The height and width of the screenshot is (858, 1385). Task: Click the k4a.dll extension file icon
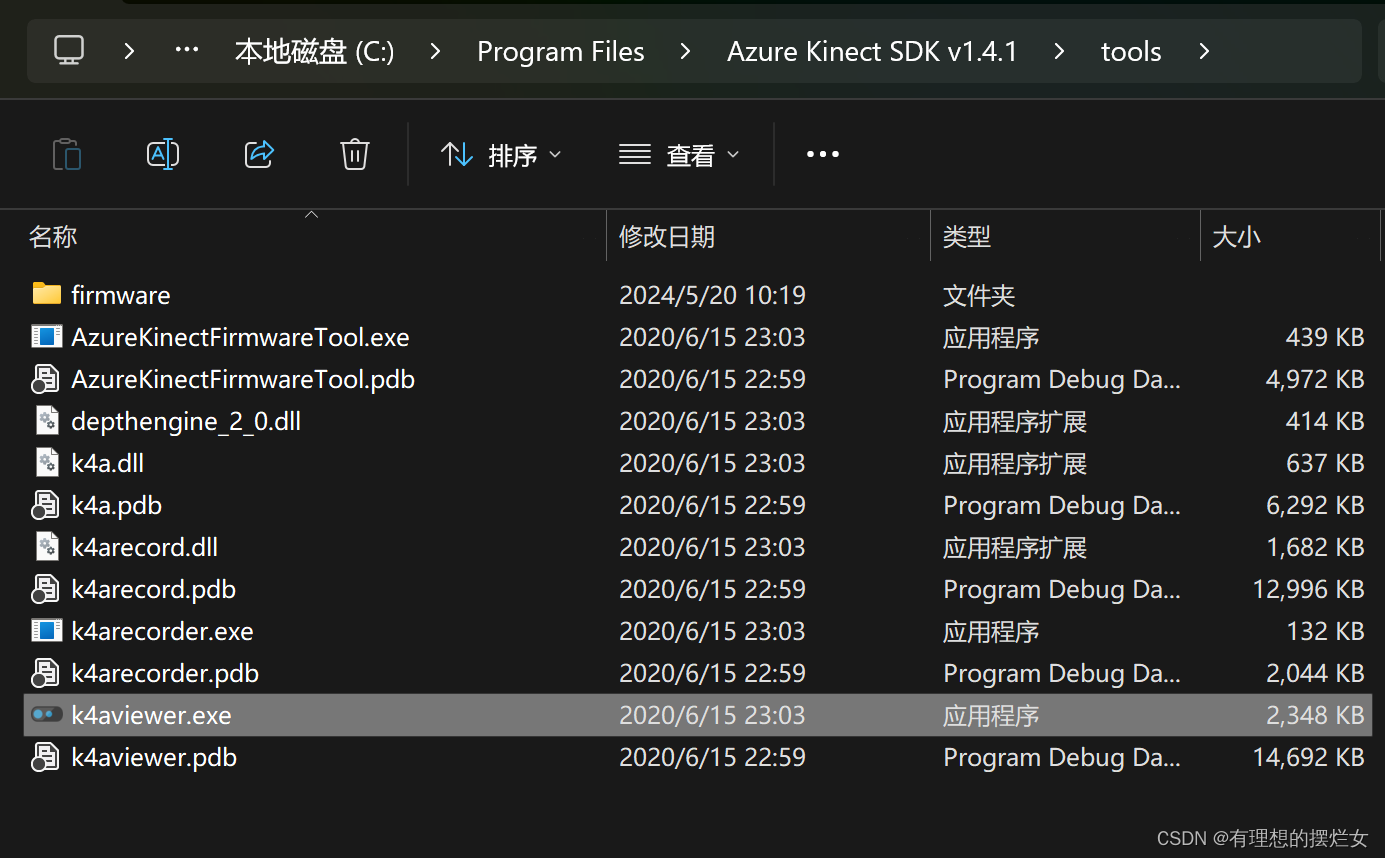pos(46,462)
